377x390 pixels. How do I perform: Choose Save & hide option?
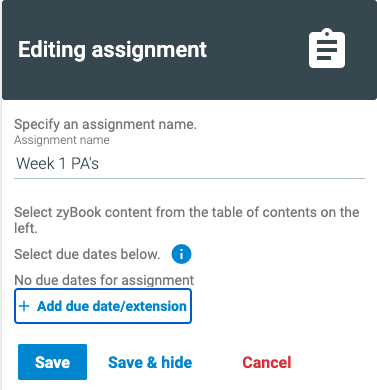pos(150,362)
